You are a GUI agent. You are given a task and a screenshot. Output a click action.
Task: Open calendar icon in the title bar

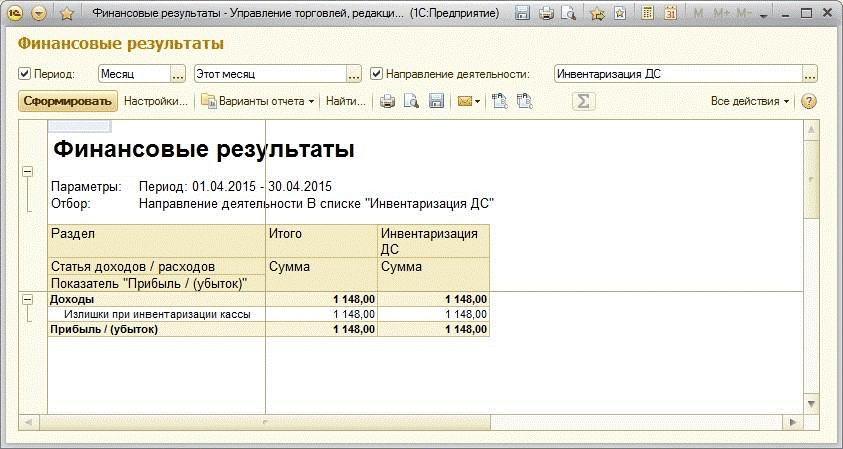tap(670, 14)
